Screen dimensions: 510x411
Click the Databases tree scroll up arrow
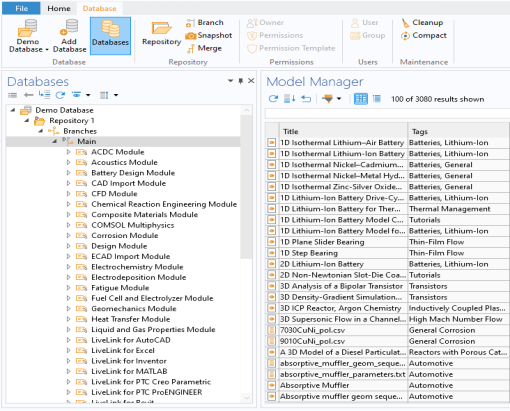tap(246, 110)
